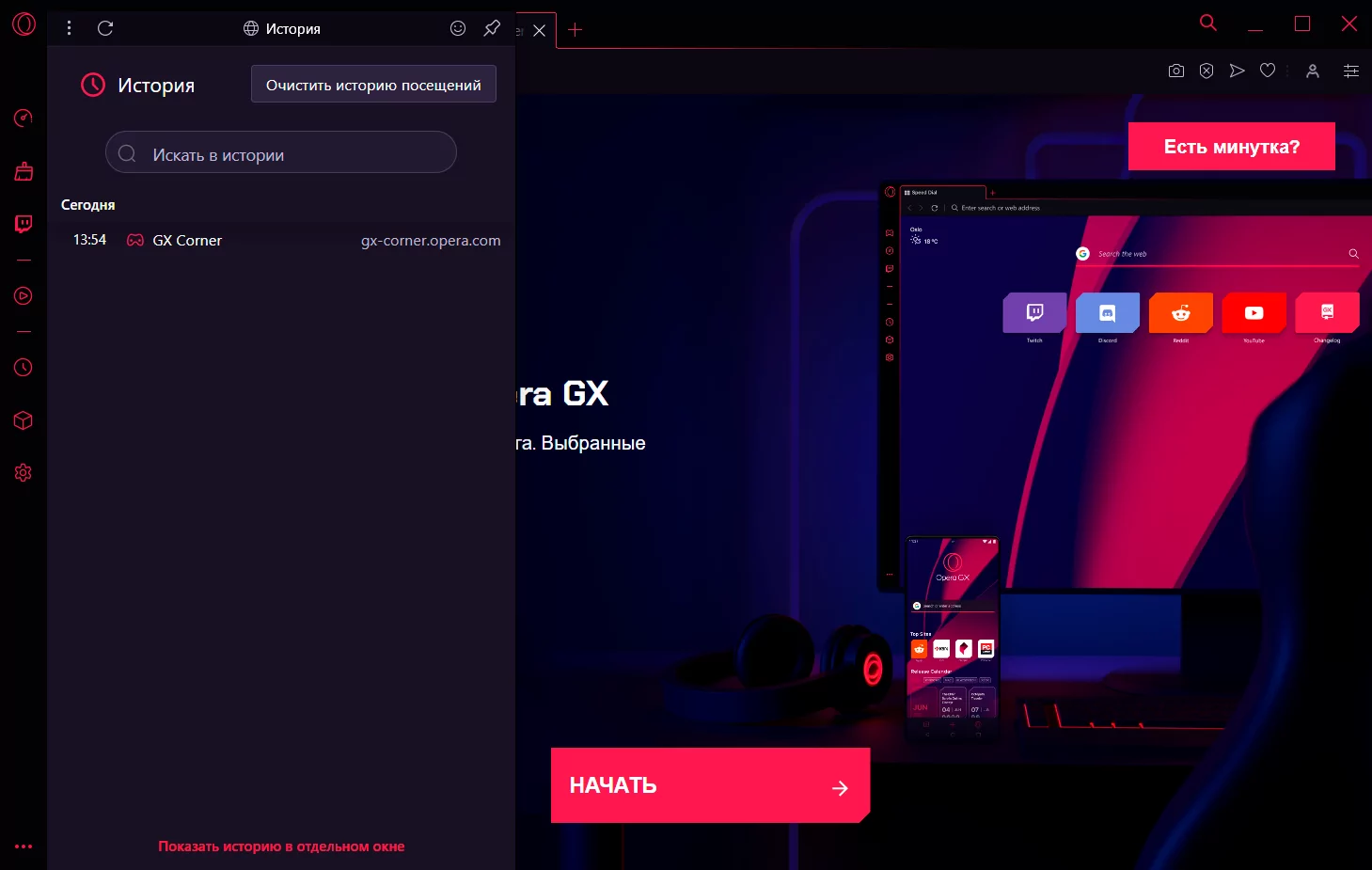Open GX Cleaner icon in sidebar
The image size is (1372, 870).
(x=24, y=171)
